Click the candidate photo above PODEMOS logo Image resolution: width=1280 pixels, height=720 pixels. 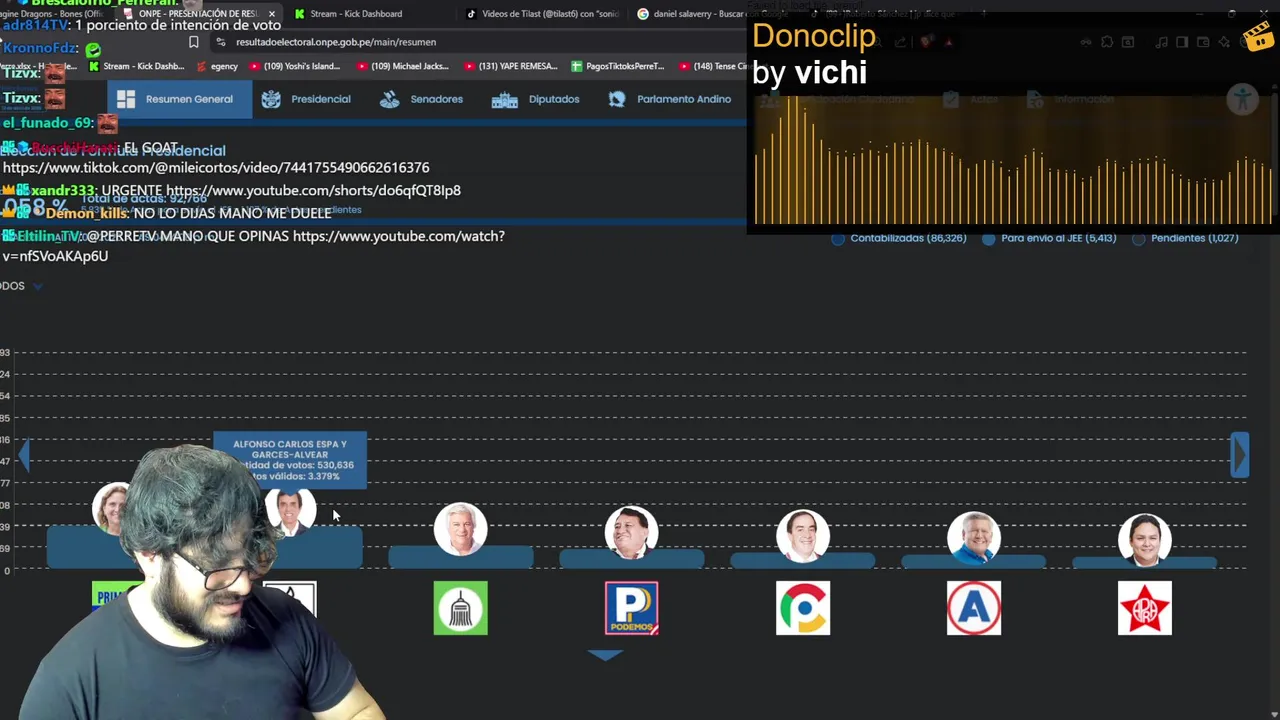pyautogui.click(x=632, y=532)
